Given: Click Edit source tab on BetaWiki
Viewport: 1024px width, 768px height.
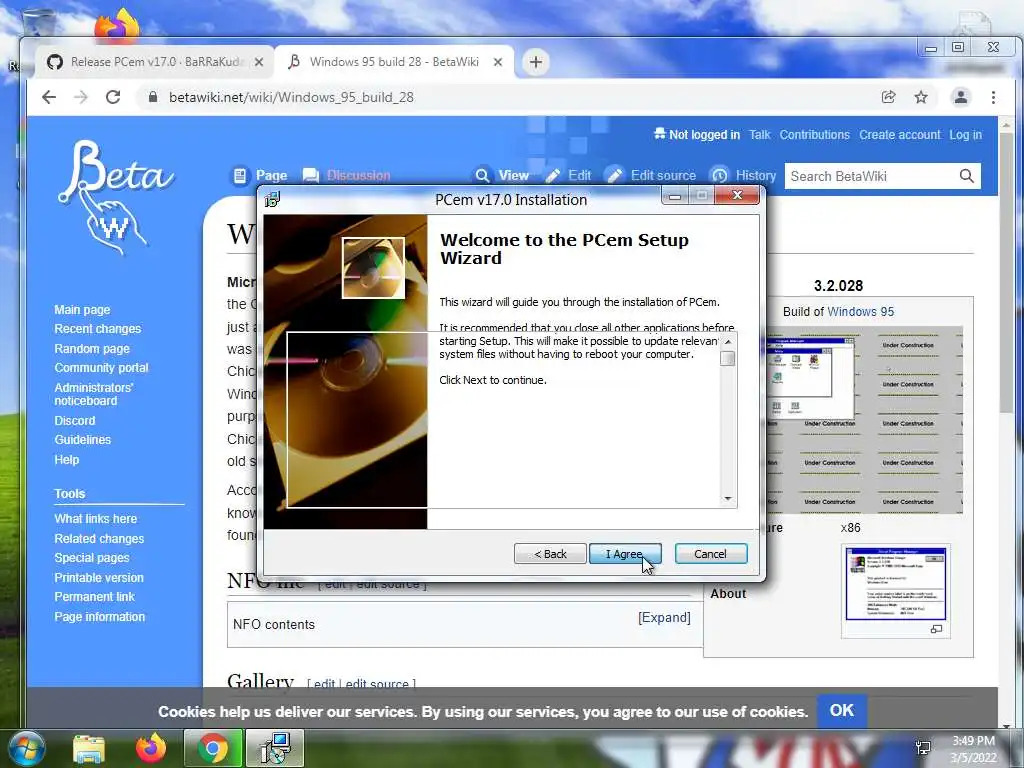Looking at the screenshot, I should point(651,175).
